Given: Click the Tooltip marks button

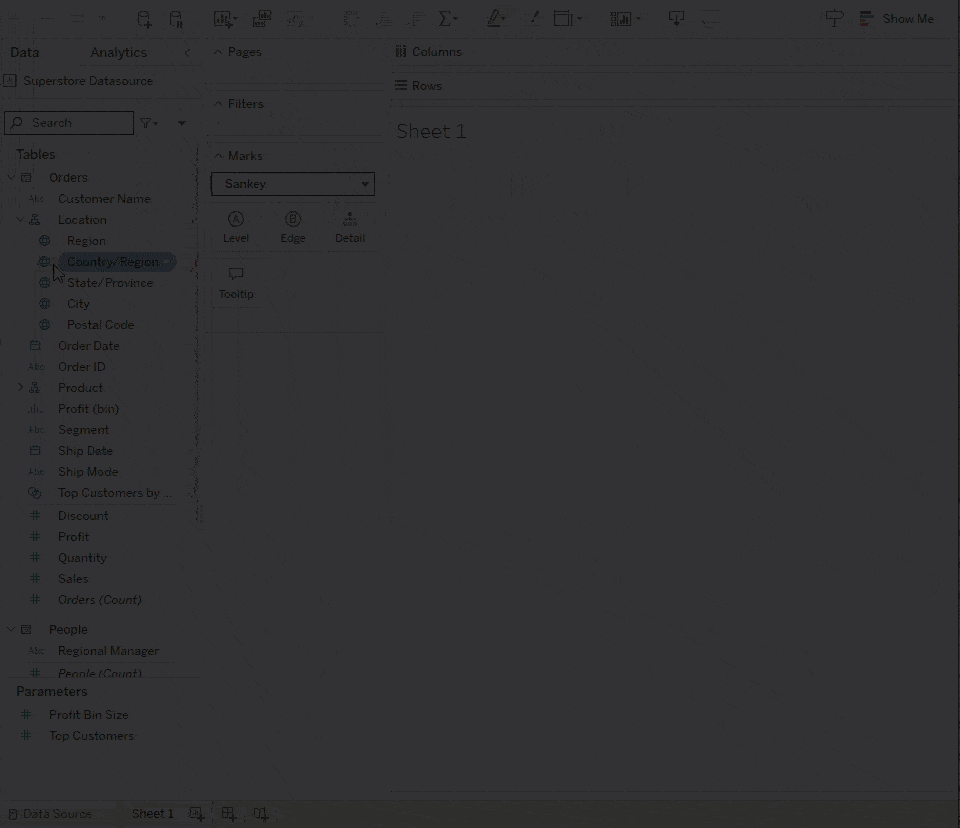Looking at the screenshot, I should (236, 282).
